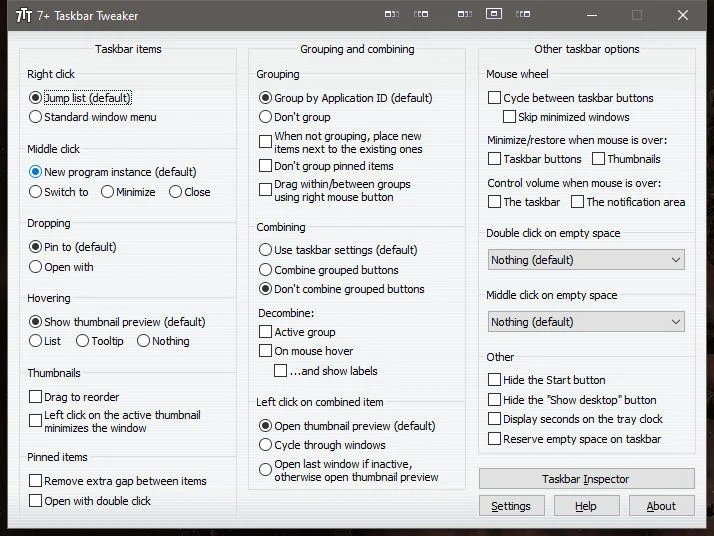Screen dimensions: 714x536
Task: Set middle click to Close
Action: (189, 192)
